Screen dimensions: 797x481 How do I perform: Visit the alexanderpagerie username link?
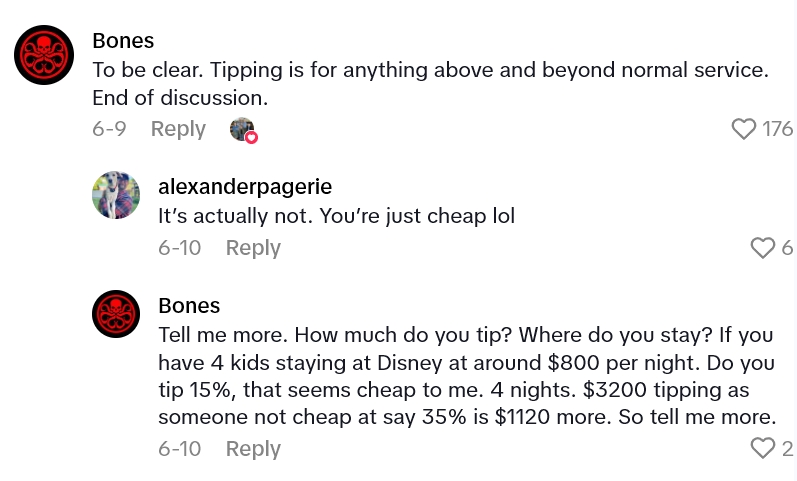[245, 187]
